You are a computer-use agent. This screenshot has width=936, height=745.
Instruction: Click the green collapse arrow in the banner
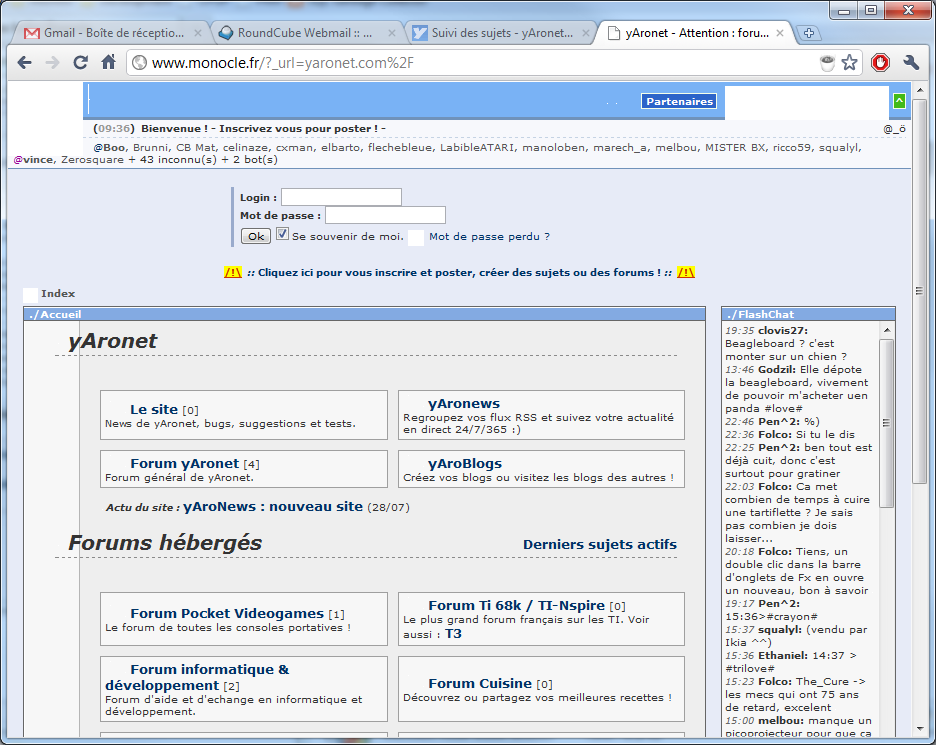(899, 101)
